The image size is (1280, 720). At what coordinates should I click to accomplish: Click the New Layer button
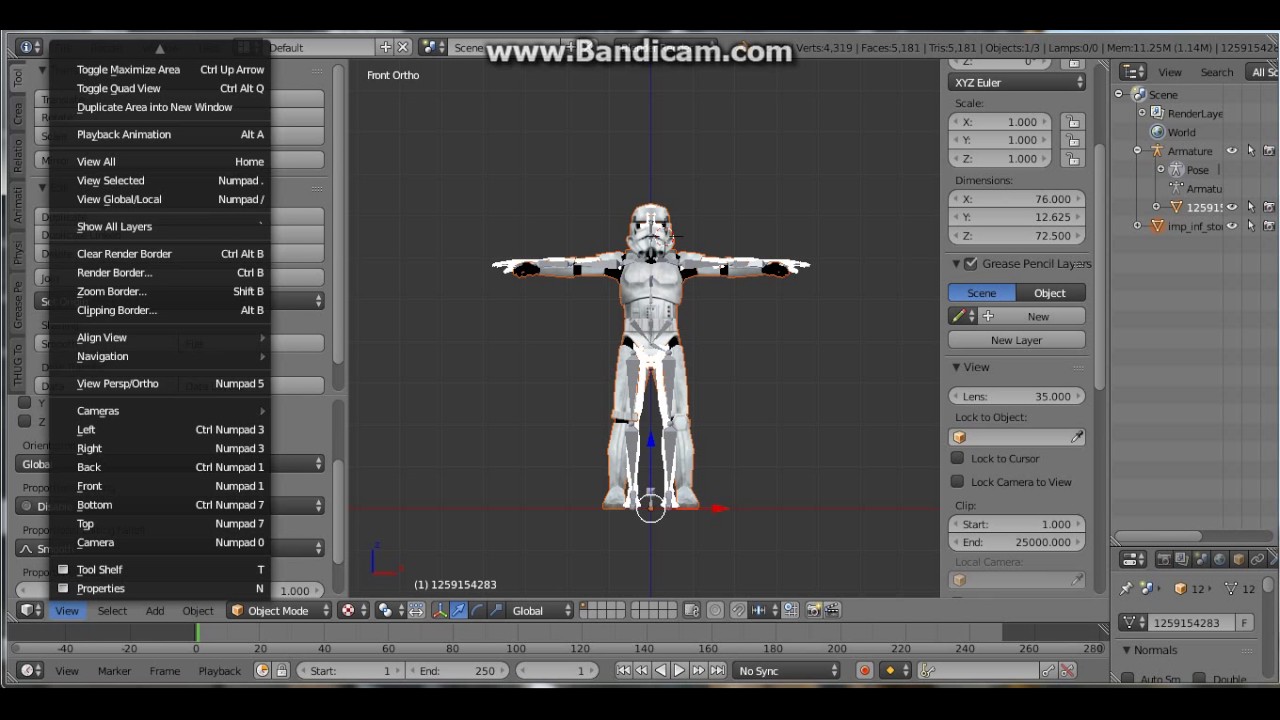(1017, 340)
